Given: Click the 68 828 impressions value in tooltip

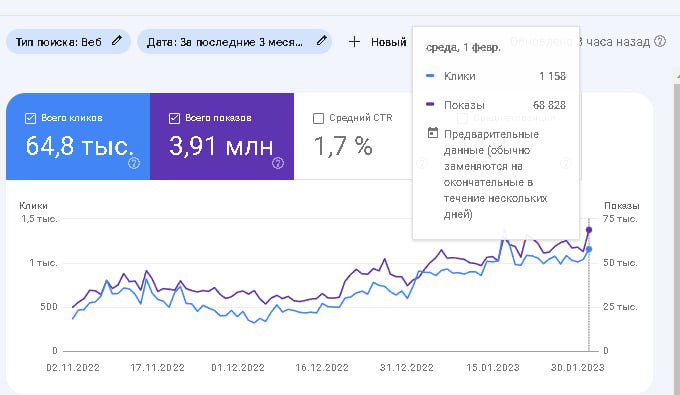Looking at the screenshot, I should click(549, 105).
